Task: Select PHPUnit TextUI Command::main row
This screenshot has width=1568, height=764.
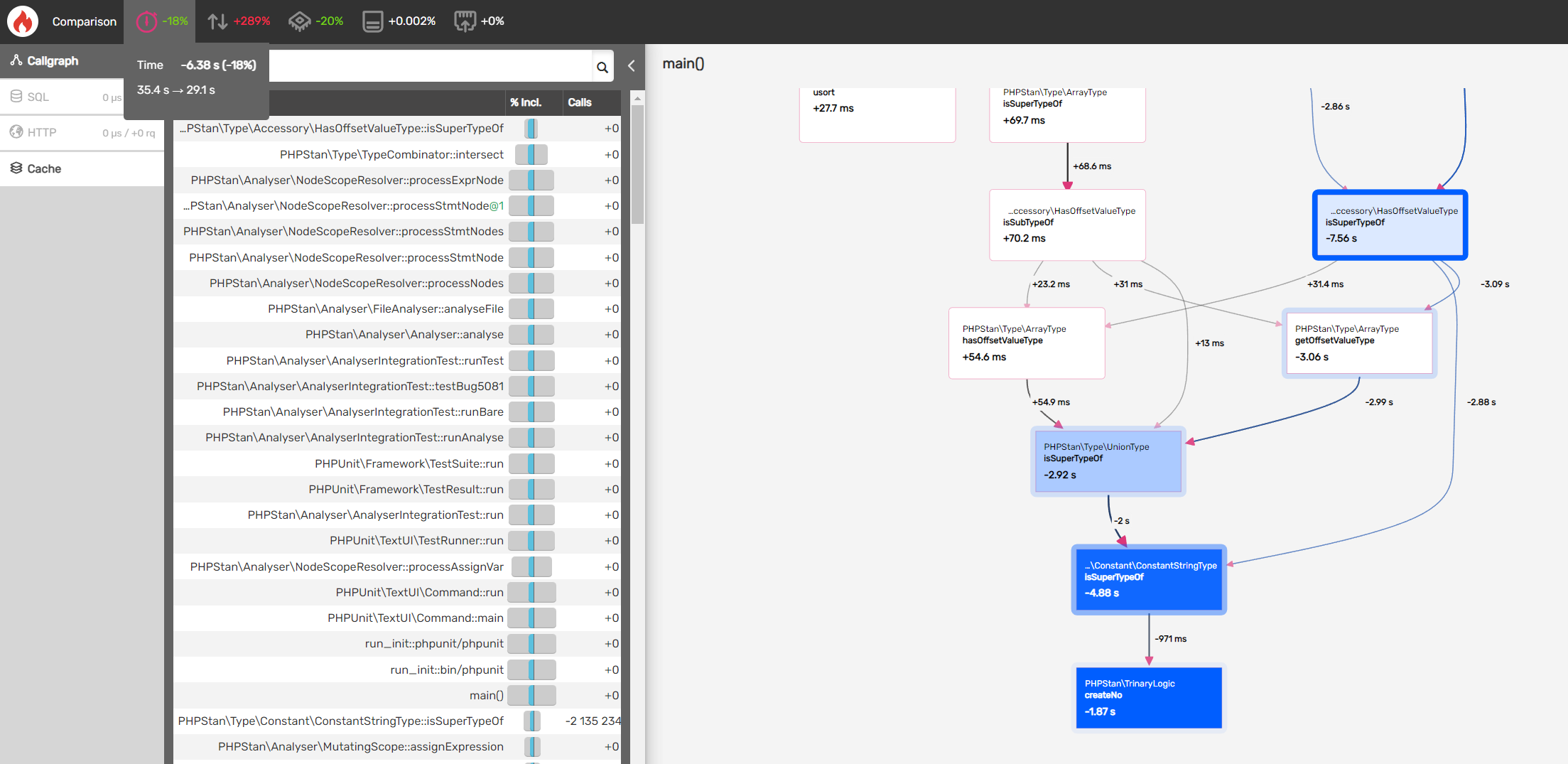Action: coord(397,618)
